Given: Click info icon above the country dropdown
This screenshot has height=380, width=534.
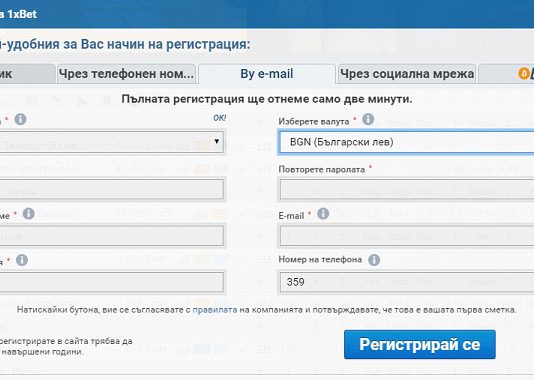Looking at the screenshot, I should pyautogui.click(x=20, y=119).
